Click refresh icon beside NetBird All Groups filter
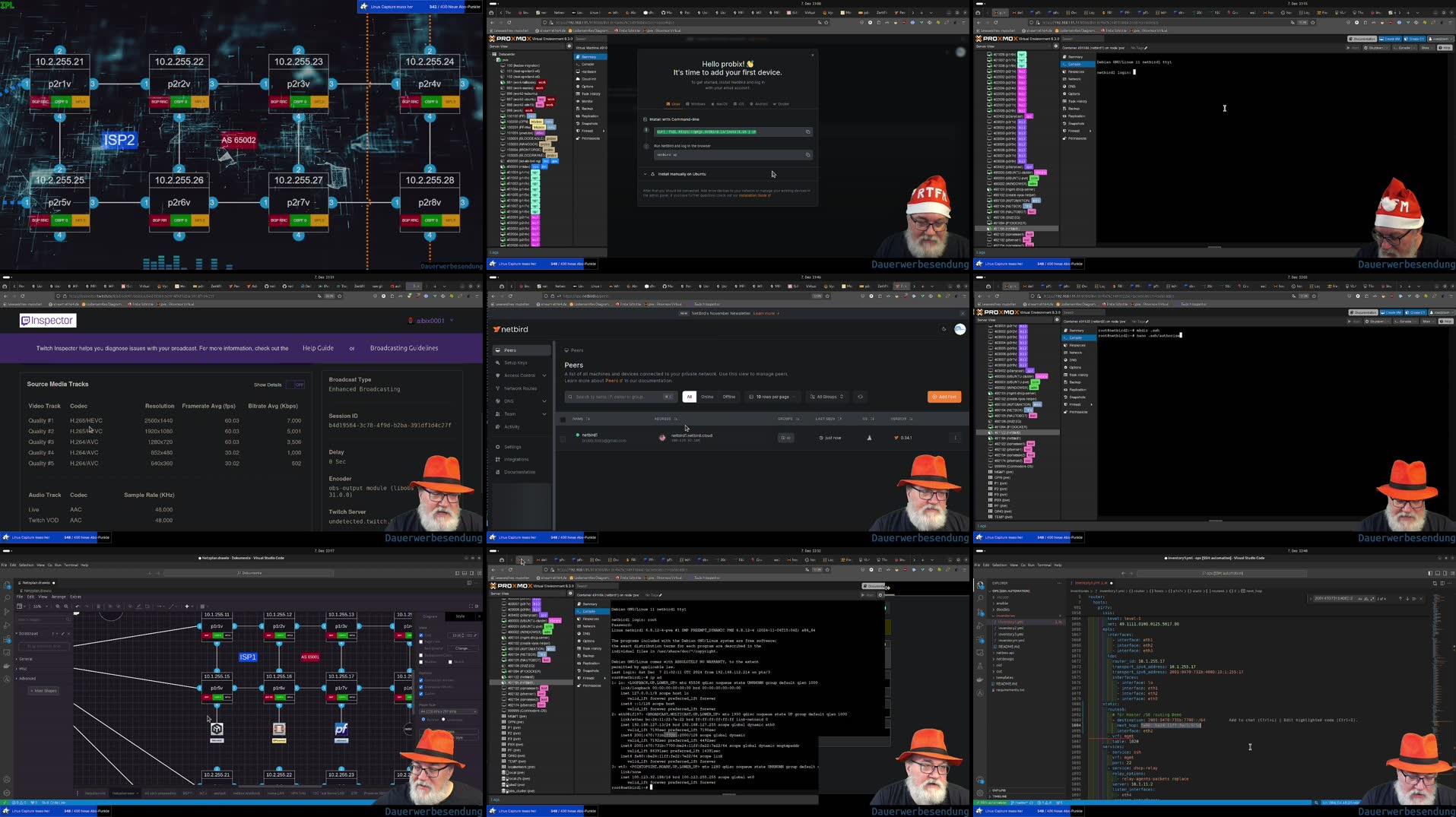The height and width of the screenshot is (817, 1456). pos(860,397)
